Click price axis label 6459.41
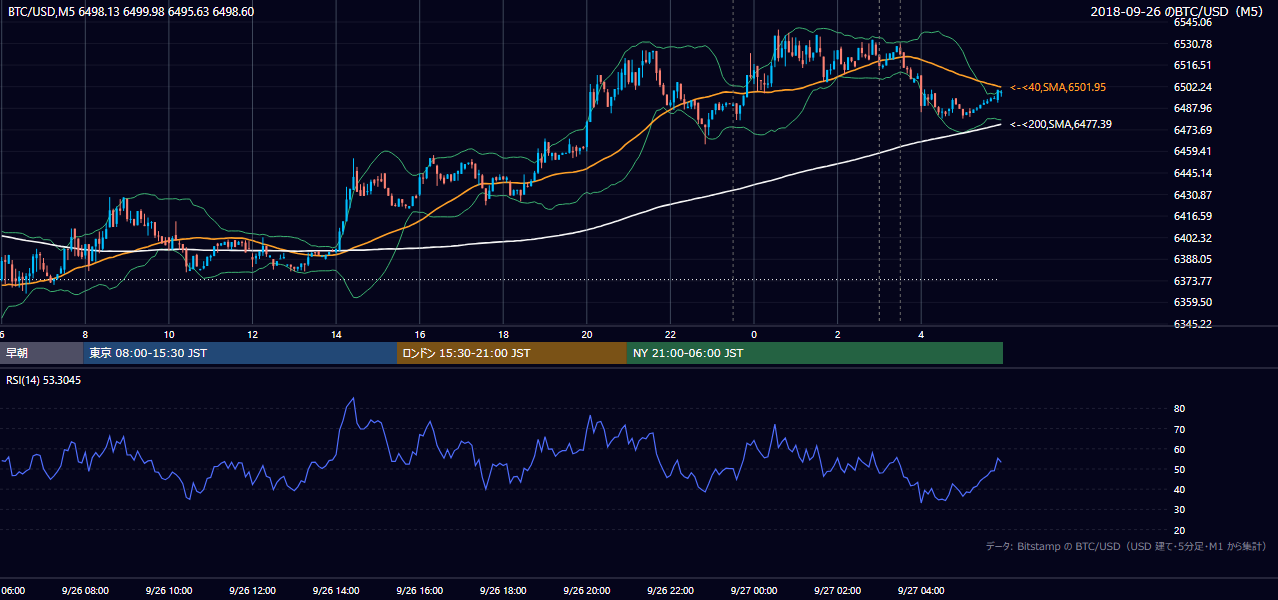Image resolution: width=1278 pixels, height=600 pixels. 1193,151
